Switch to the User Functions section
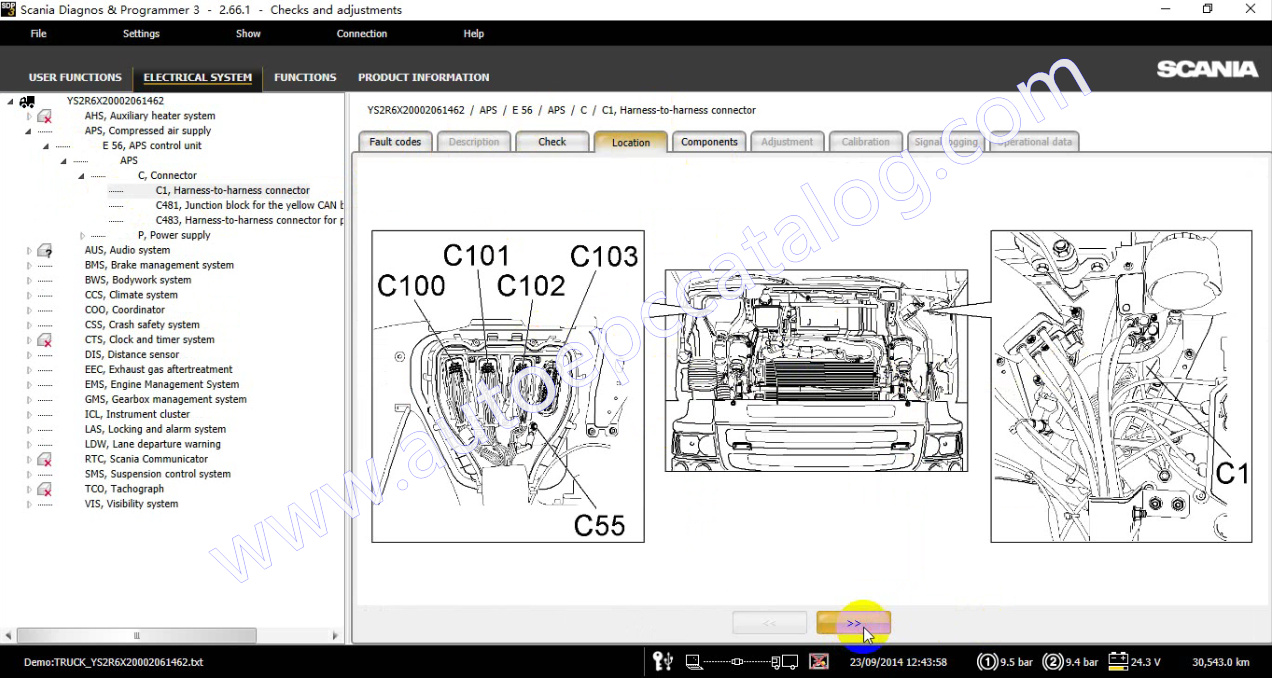Image resolution: width=1272 pixels, height=678 pixels. [x=75, y=77]
